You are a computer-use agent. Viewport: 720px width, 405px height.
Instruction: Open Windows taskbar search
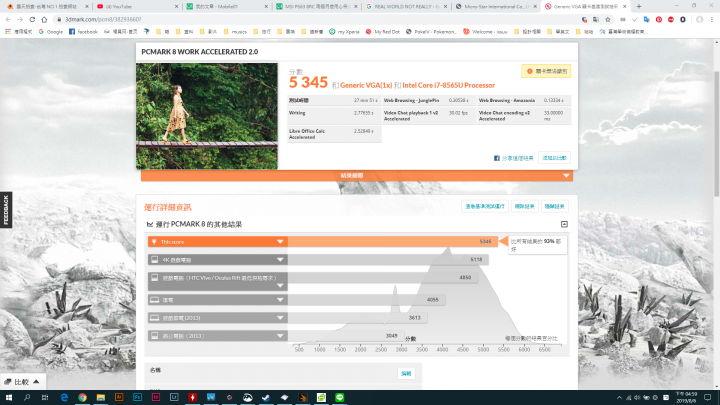pos(27,397)
